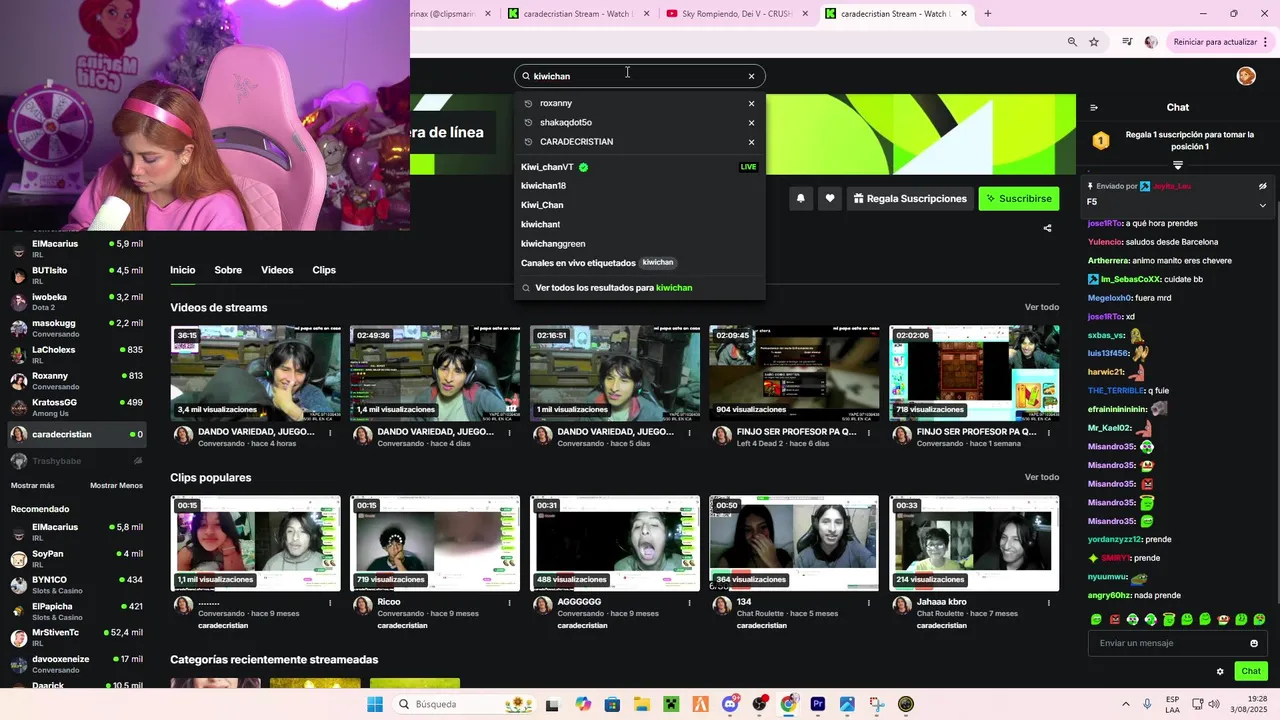This screenshot has width=1280, height=720.
Task: Open options menu for the Ricoo clip
Action: [509, 602]
